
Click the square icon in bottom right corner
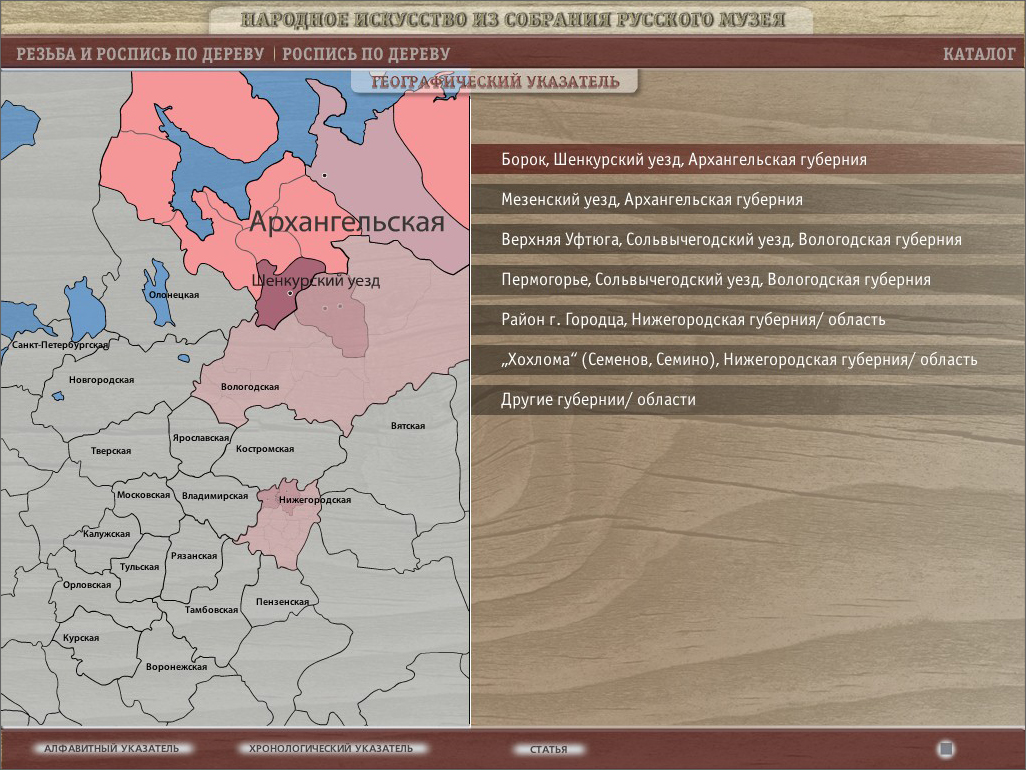point(946,749)
